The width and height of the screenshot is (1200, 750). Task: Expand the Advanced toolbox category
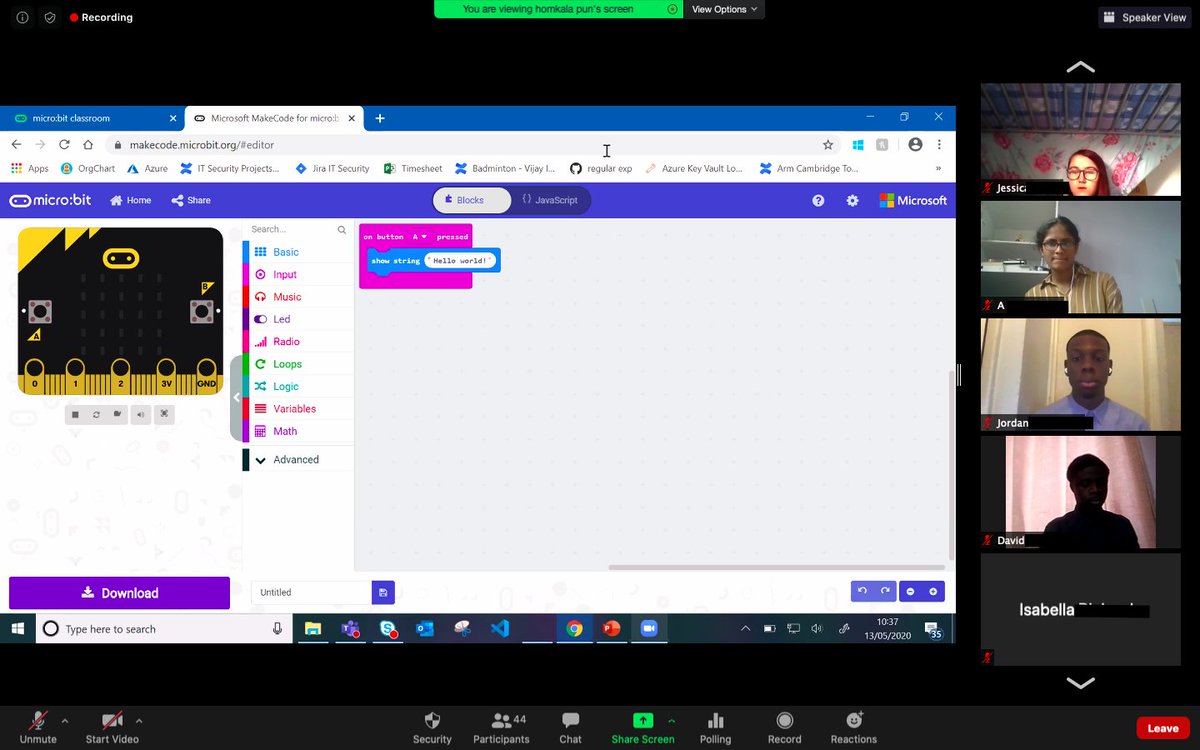(x=298, y=460)
